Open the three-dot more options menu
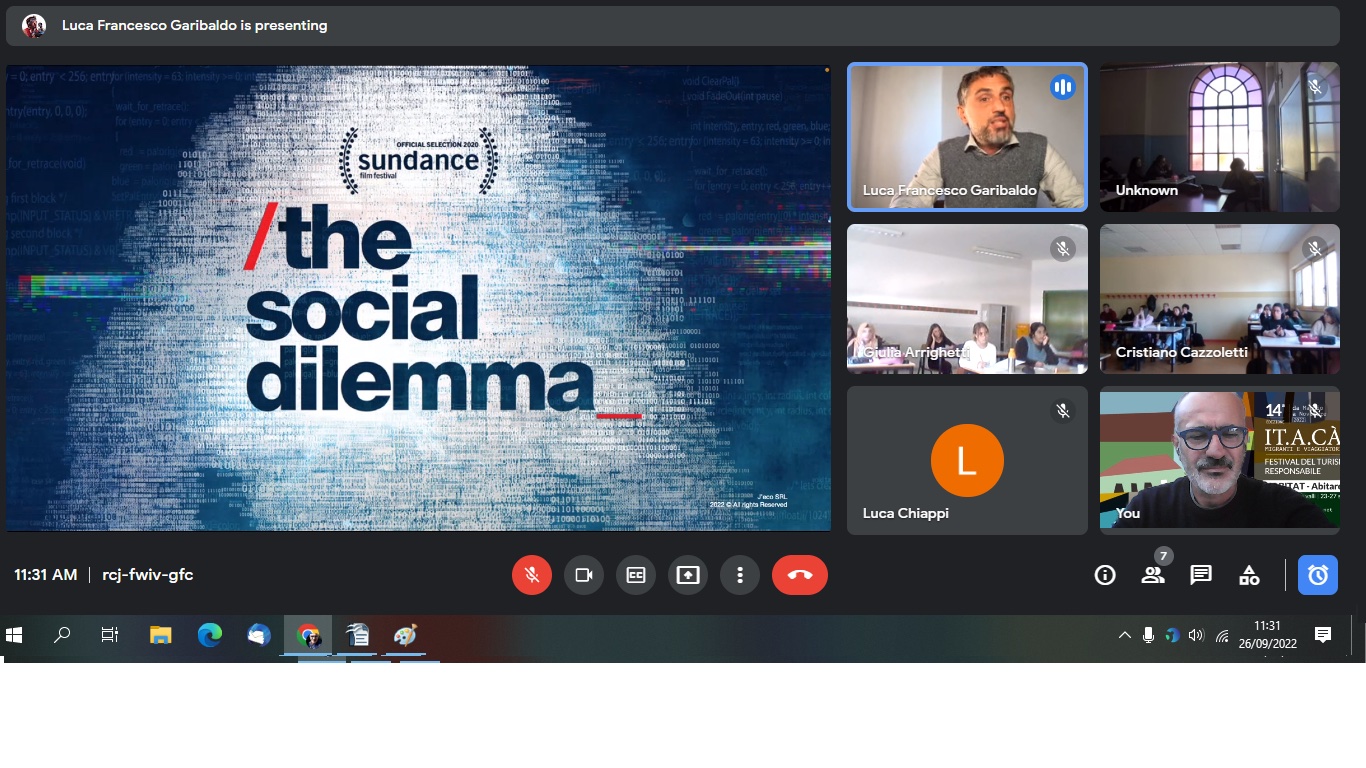The image size is (1366, 768). click(740, 575)
